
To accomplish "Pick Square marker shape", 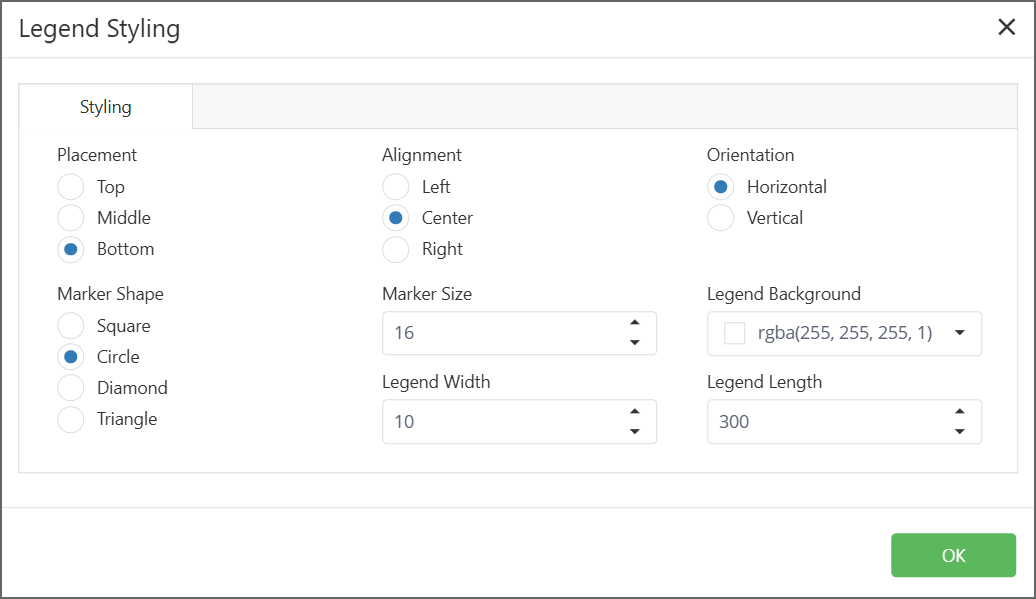I will coord(71,326).
